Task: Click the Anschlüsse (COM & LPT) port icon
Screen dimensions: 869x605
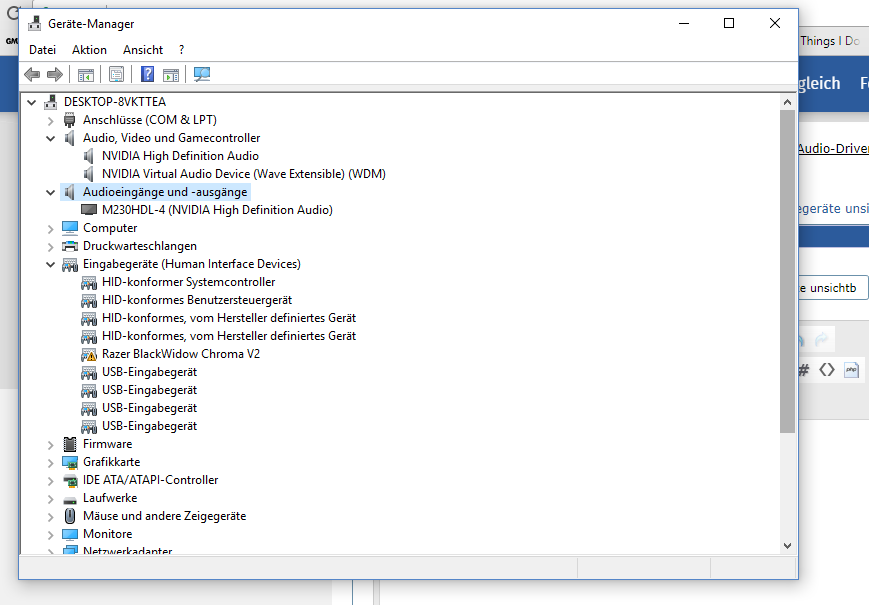Action: pyautogui.click(x=69, y=120)
